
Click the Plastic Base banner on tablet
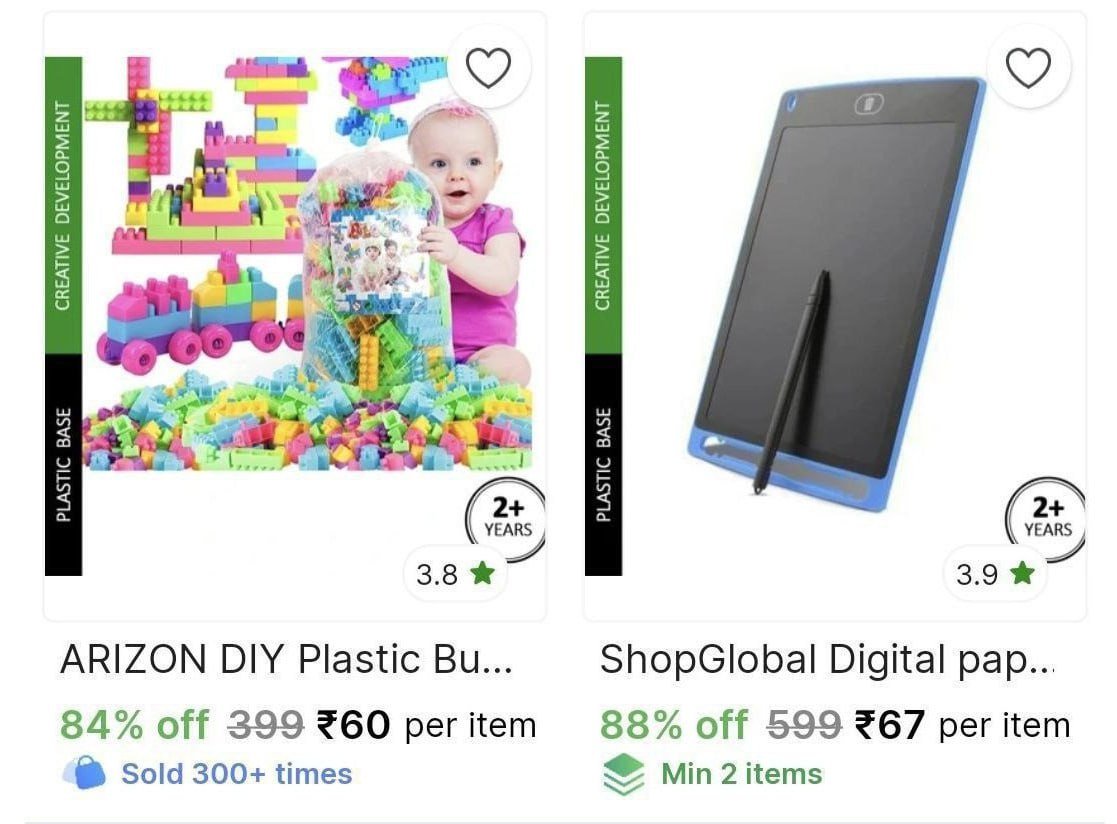[603, 464]
